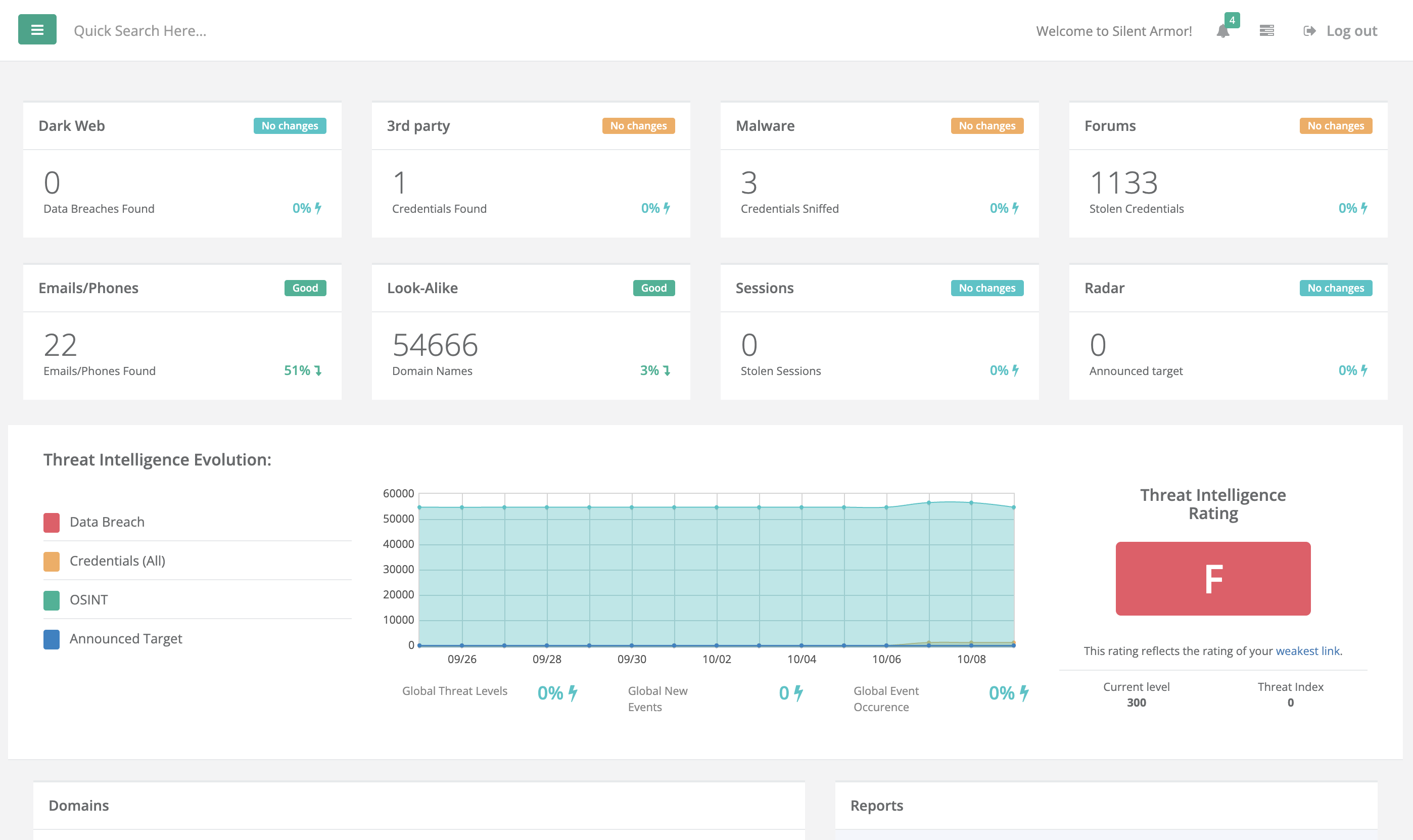Click inside the Quick Search field

[x=140, y=30]
